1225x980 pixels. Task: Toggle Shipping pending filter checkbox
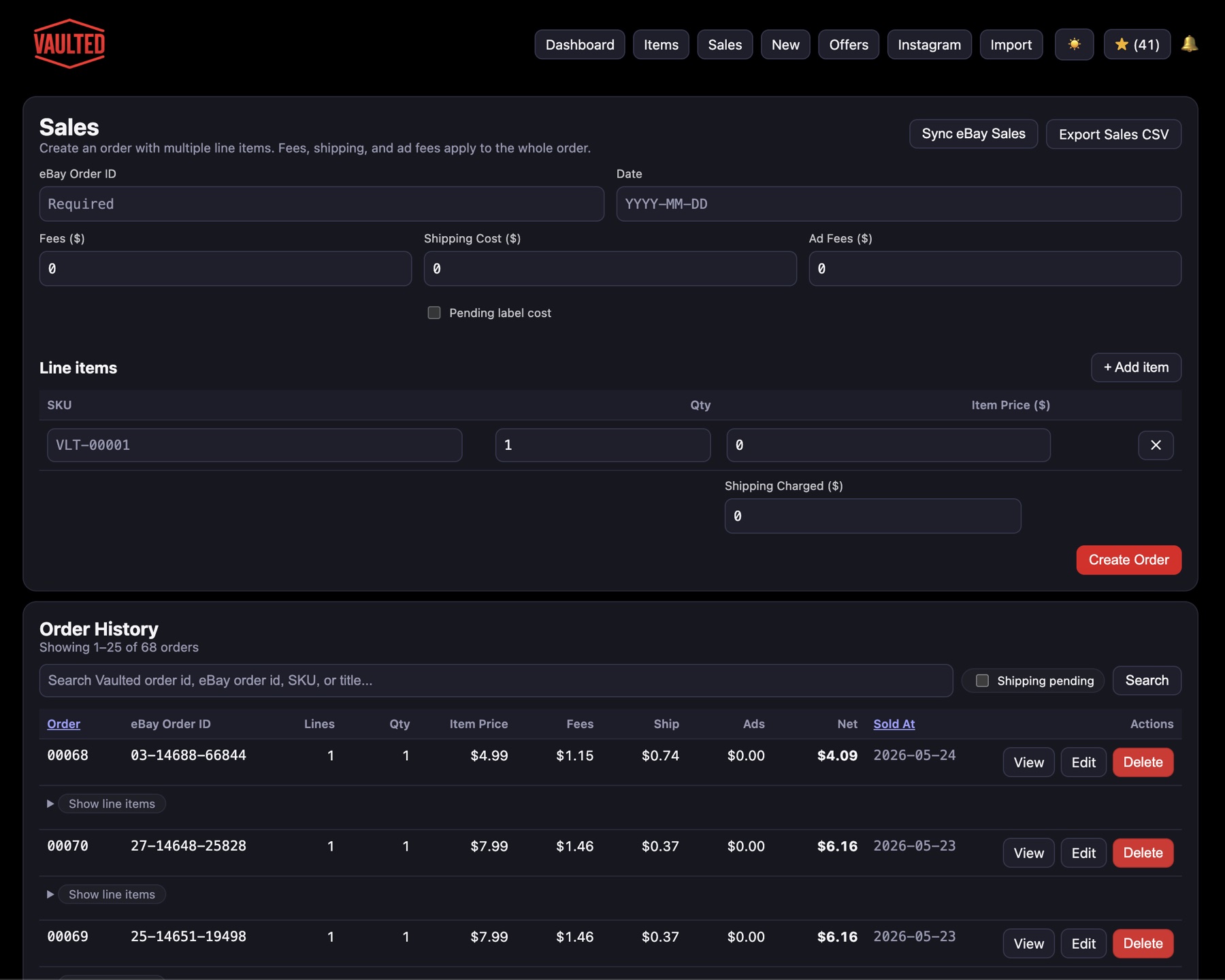[982, 681]
